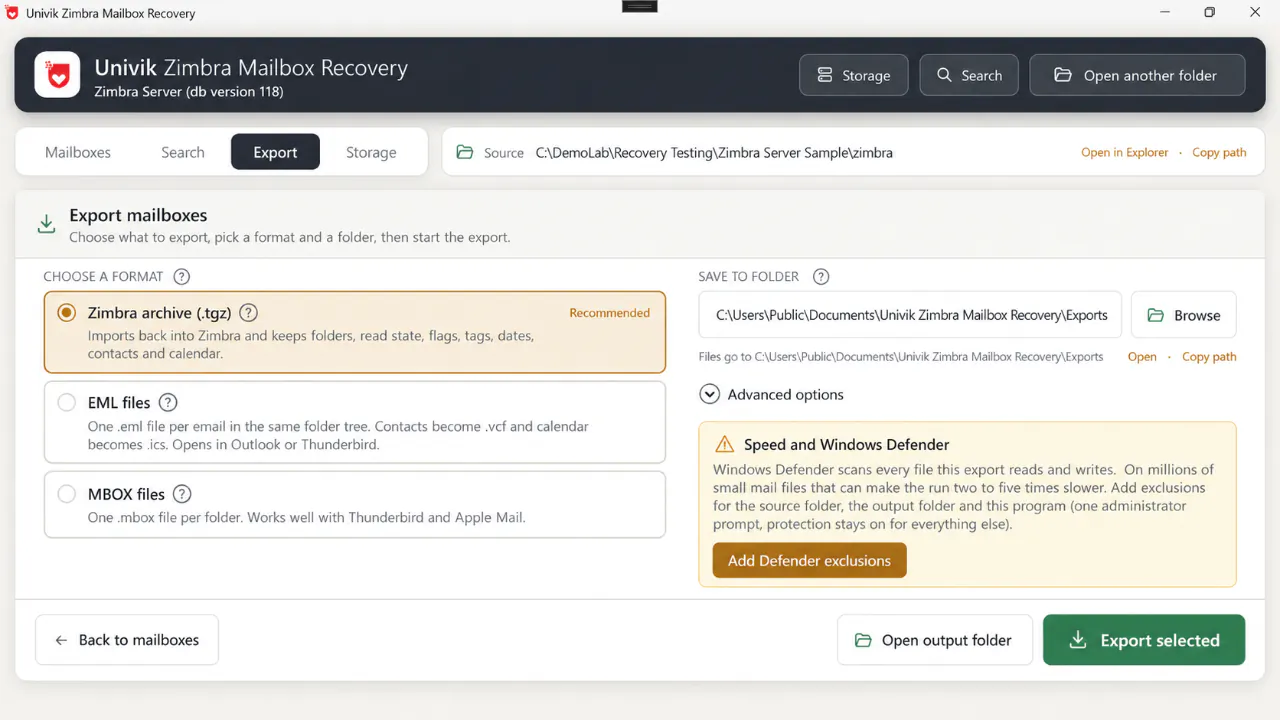Switch to the Mailboxes tab
The image size is (1280, 720).
[x=78, y=153]
